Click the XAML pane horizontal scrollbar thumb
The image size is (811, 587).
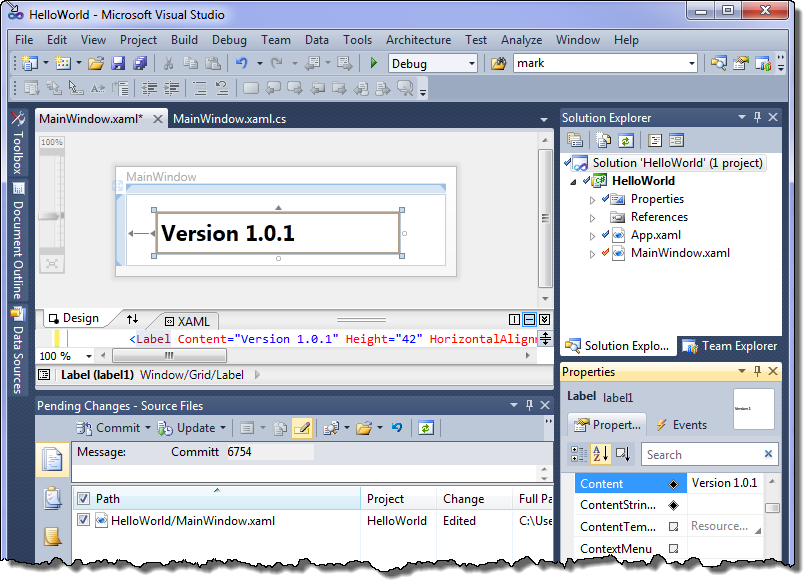(x=169, y=355)
